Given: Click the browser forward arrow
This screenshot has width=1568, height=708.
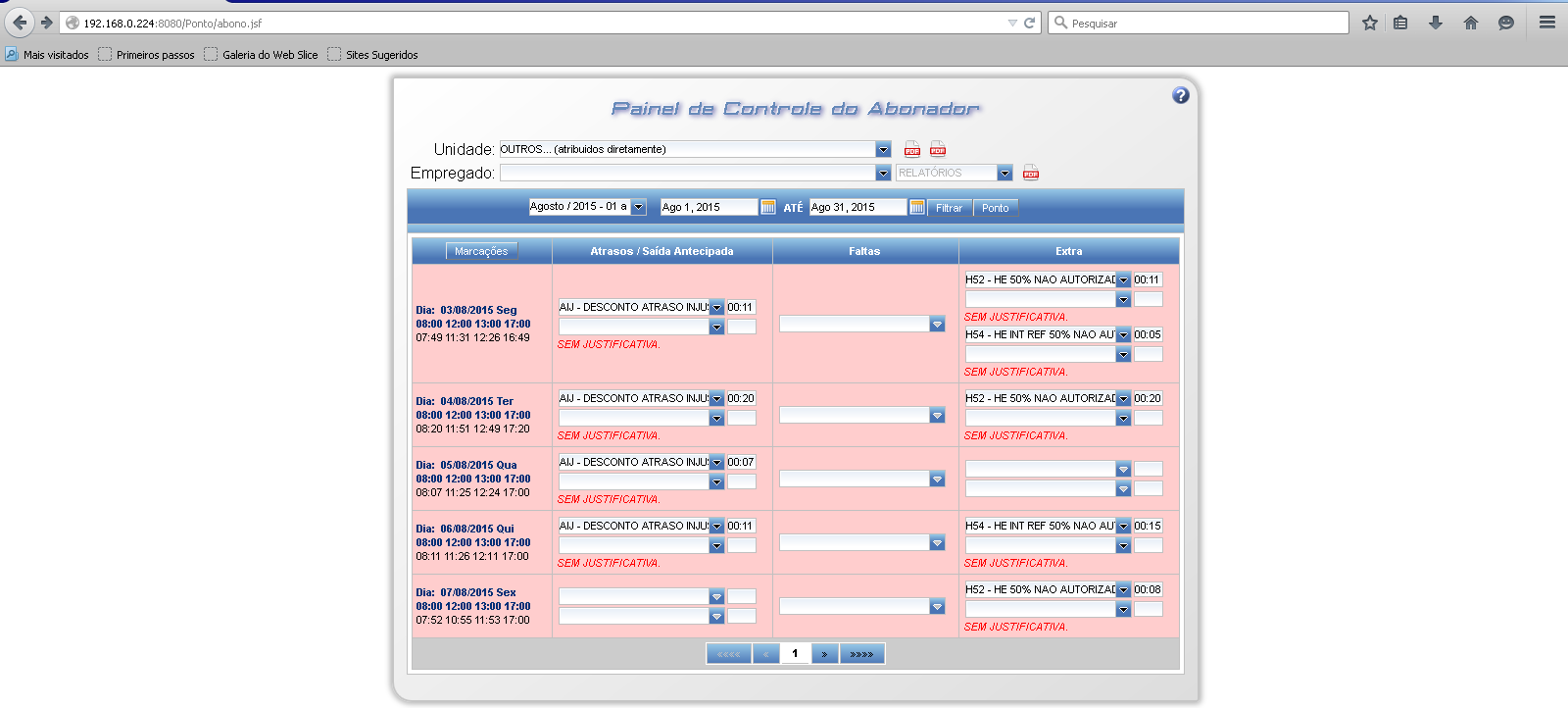Looking at the screenshot, I should 46,23.
